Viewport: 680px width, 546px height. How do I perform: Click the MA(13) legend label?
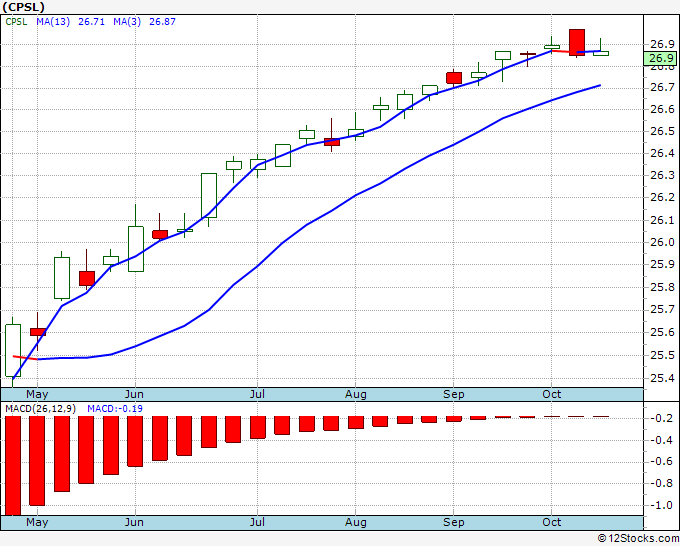tap(53, 22)
